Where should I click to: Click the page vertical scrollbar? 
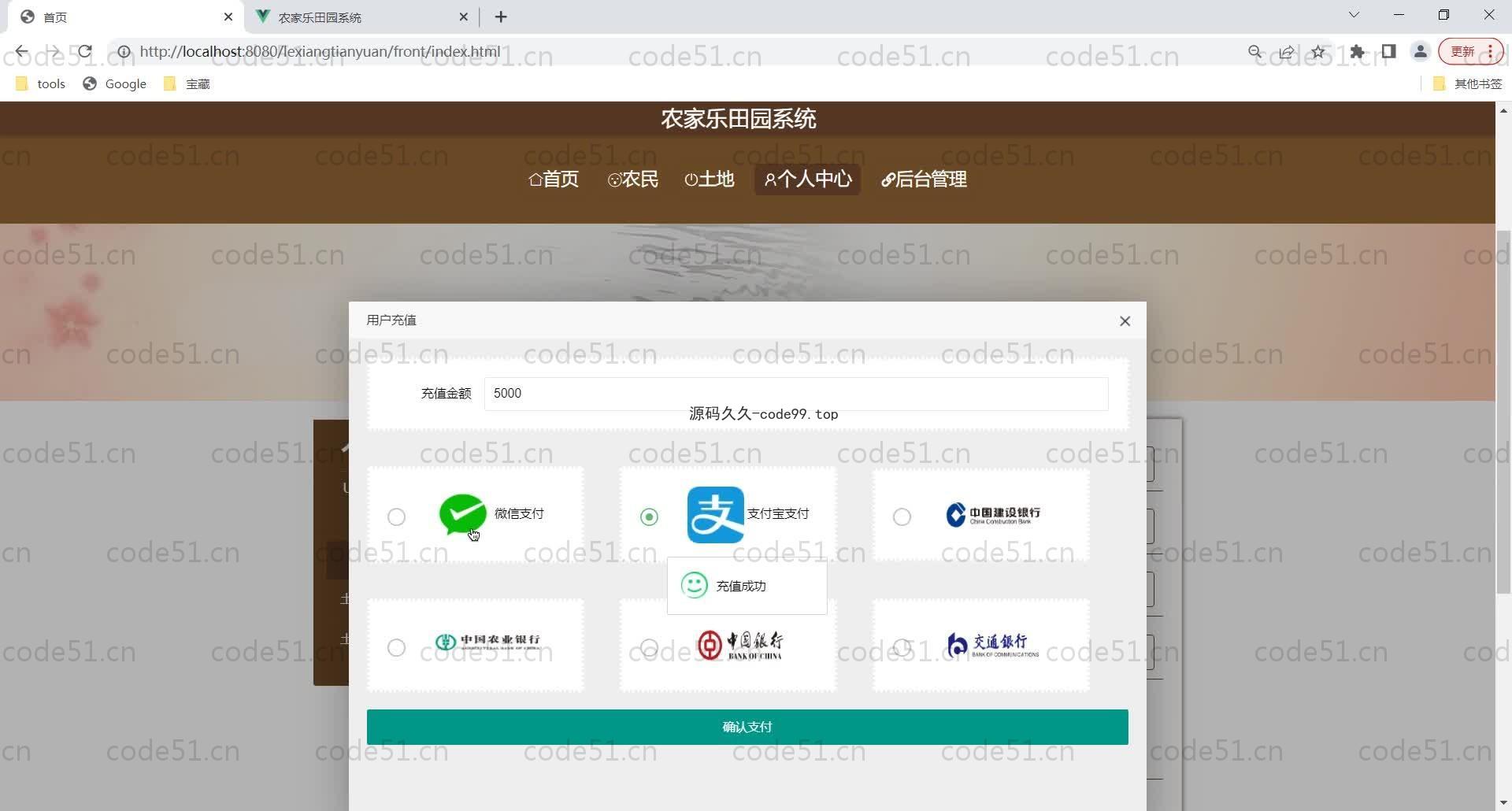[1503, 412]
